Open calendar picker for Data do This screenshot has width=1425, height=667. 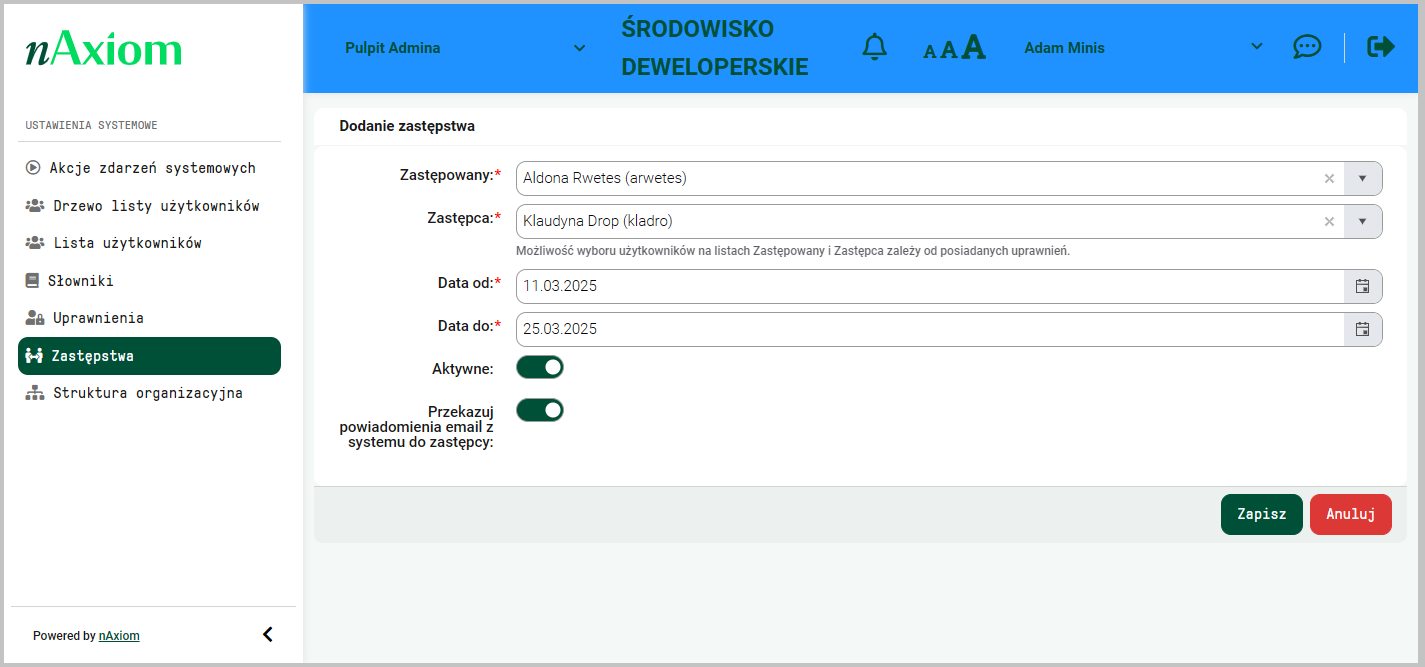point(1362,329)
